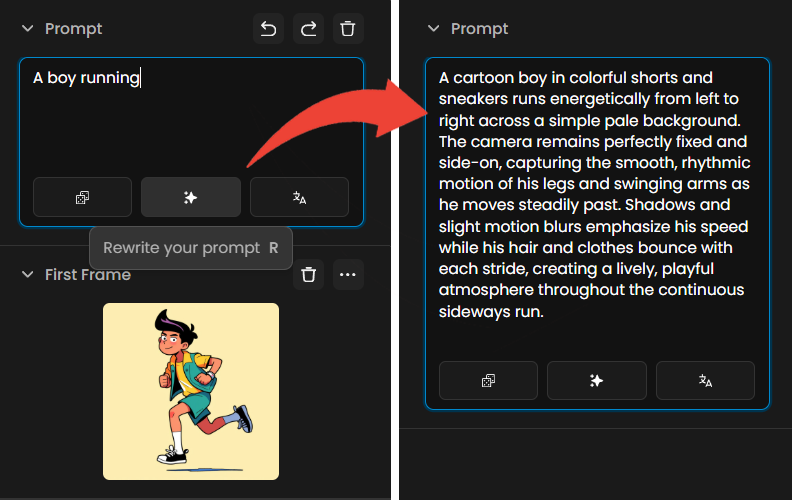Click the translate button in right panel
This screenshot has width=792, height=500.
click(x=706, y=380)
